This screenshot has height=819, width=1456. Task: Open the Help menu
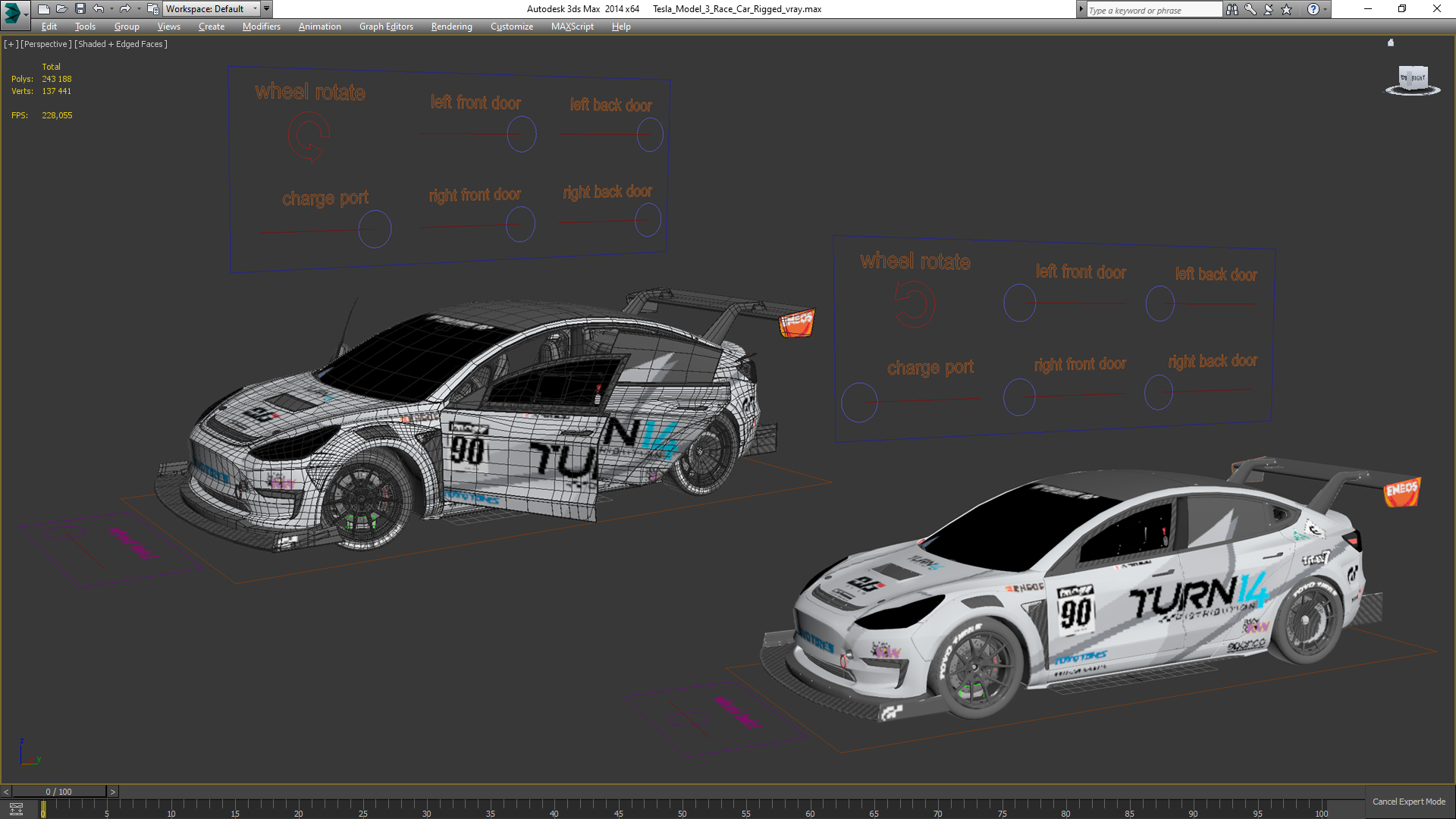coord(621,27)
